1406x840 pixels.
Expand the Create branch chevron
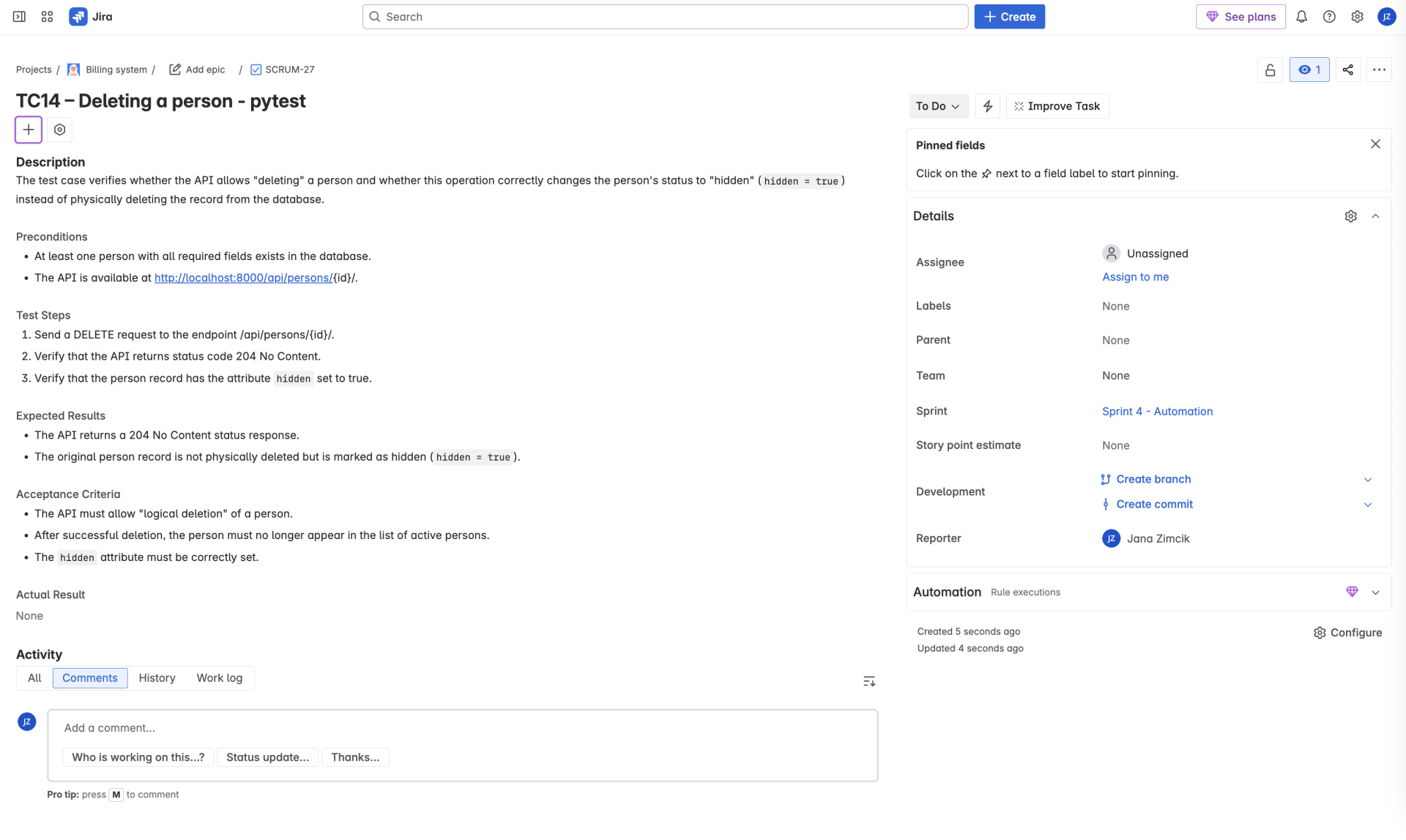(x=1368, y=480)
